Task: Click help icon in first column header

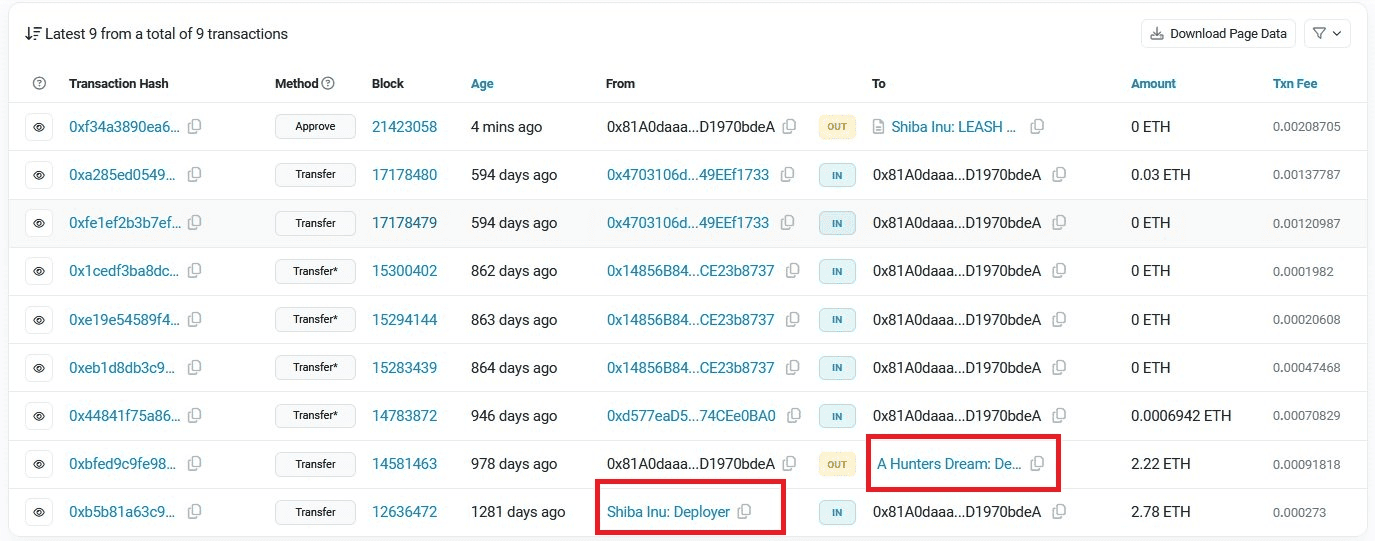Action: coord(39,84)
